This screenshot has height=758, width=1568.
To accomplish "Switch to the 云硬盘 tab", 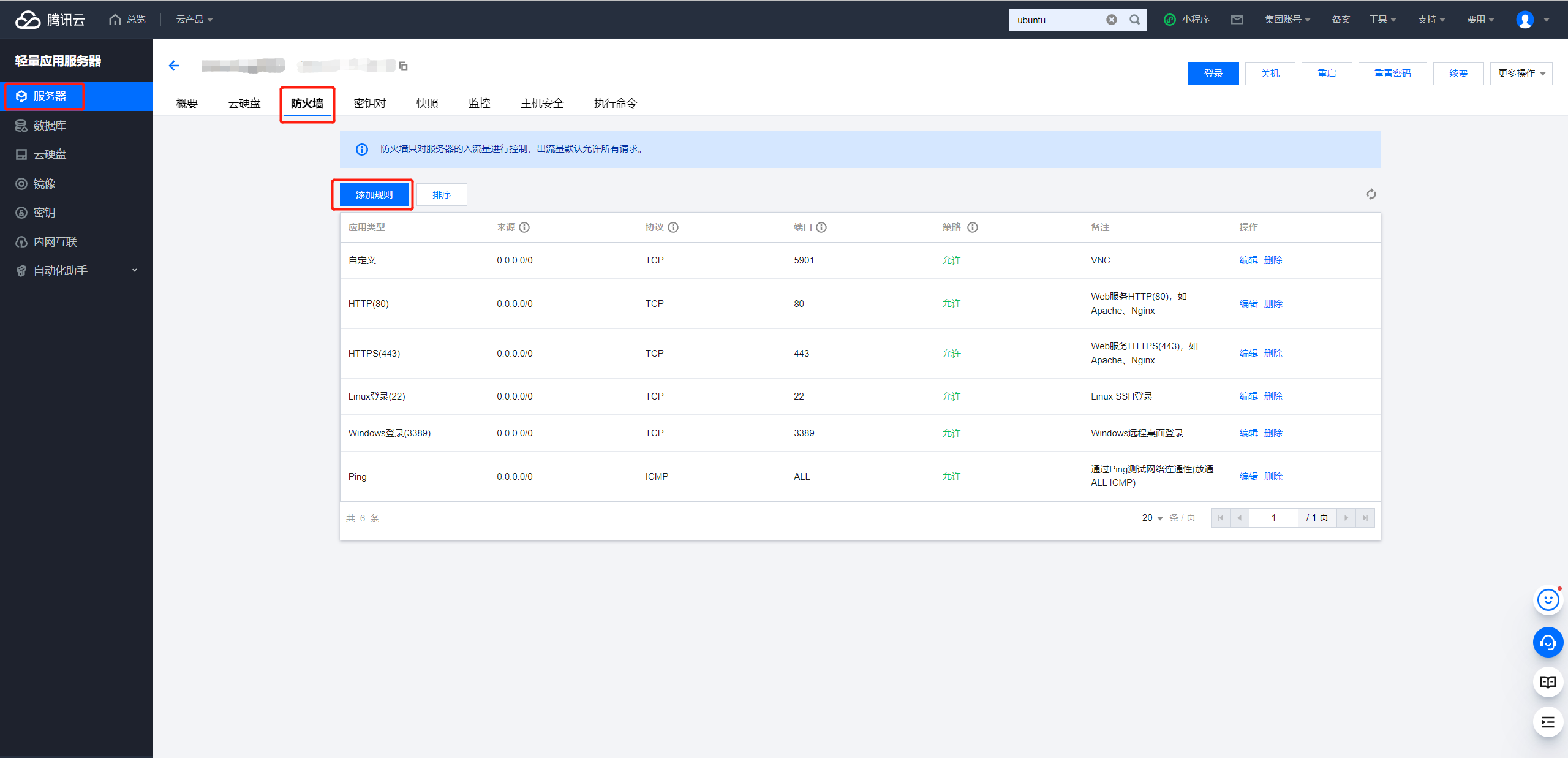I will tap(244, 104).
